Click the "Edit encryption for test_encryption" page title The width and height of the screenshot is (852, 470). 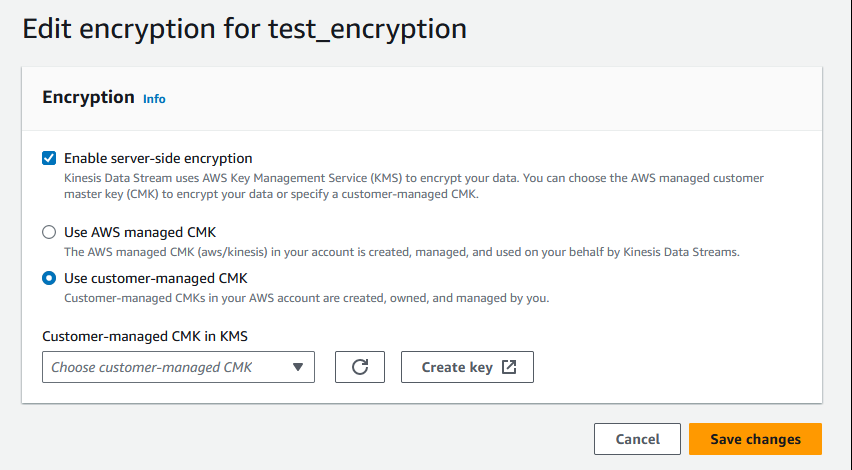244,28
